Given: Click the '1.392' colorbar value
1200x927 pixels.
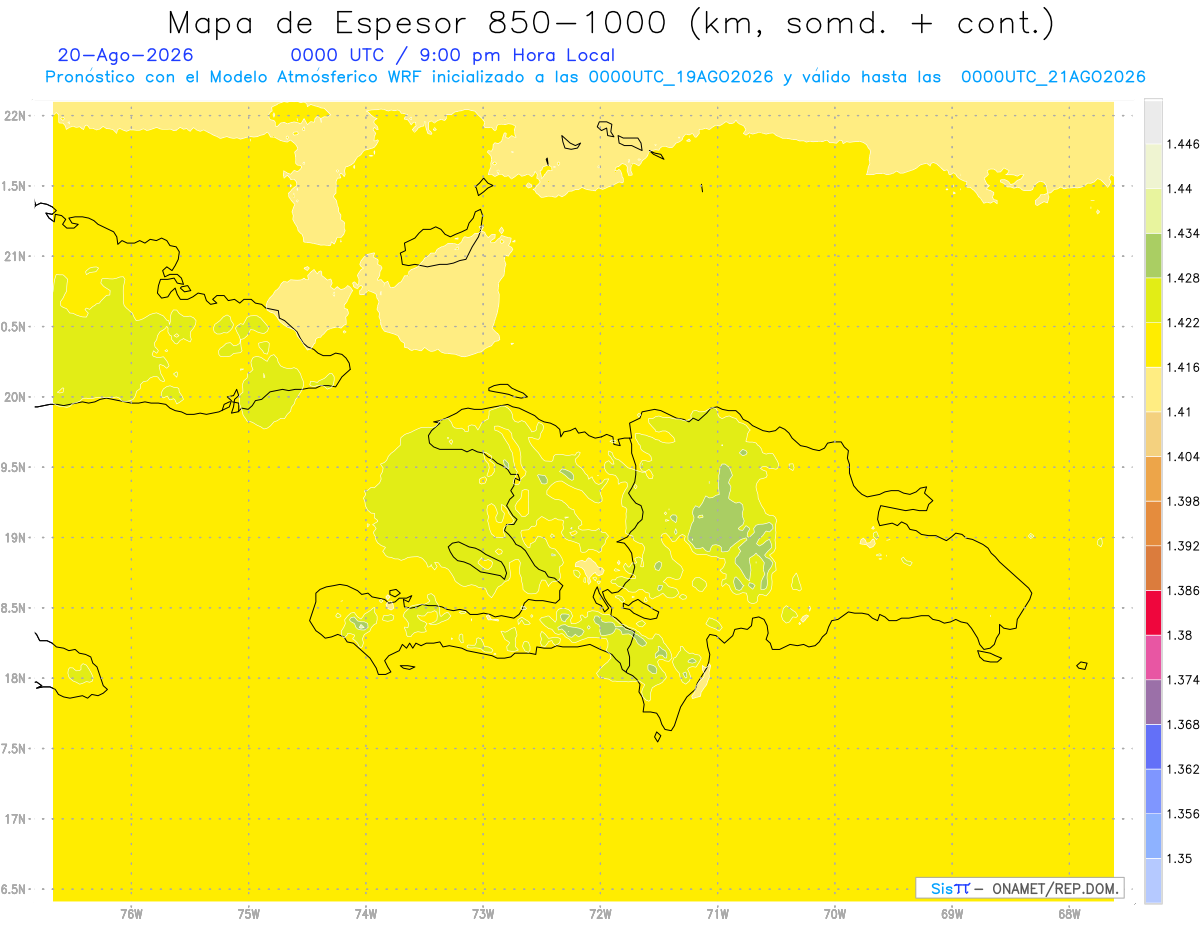Looking at the screenshot, I should click(x=1182, y=546).
